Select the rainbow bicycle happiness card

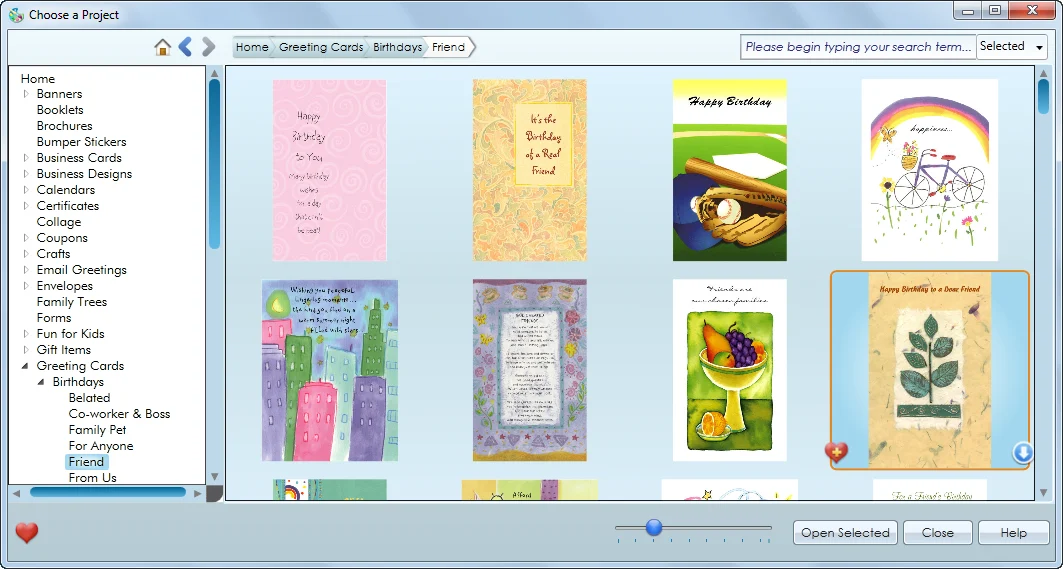pos(929,170)
